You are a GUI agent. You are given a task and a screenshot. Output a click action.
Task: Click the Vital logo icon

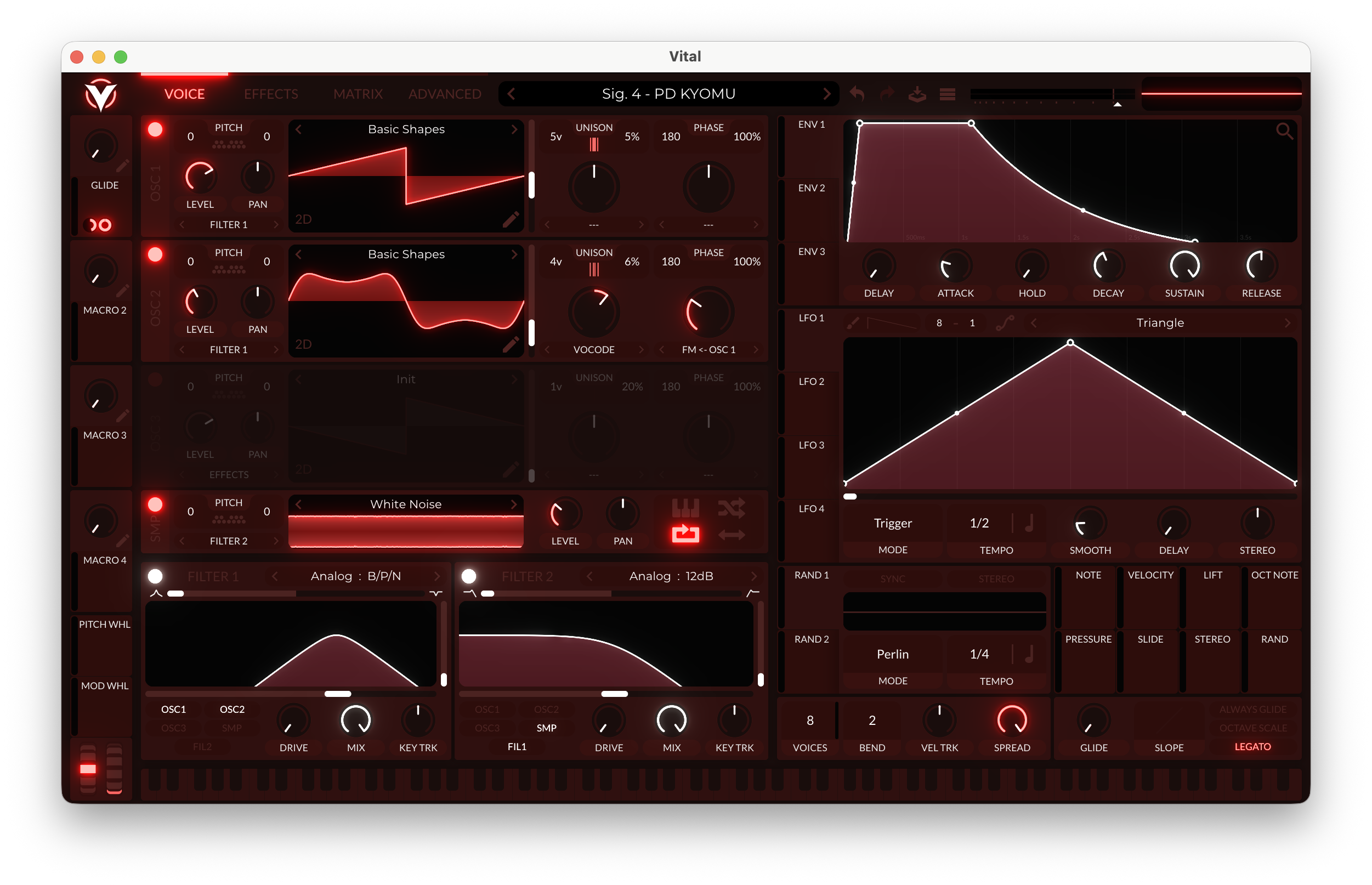[x=100, y=95]
